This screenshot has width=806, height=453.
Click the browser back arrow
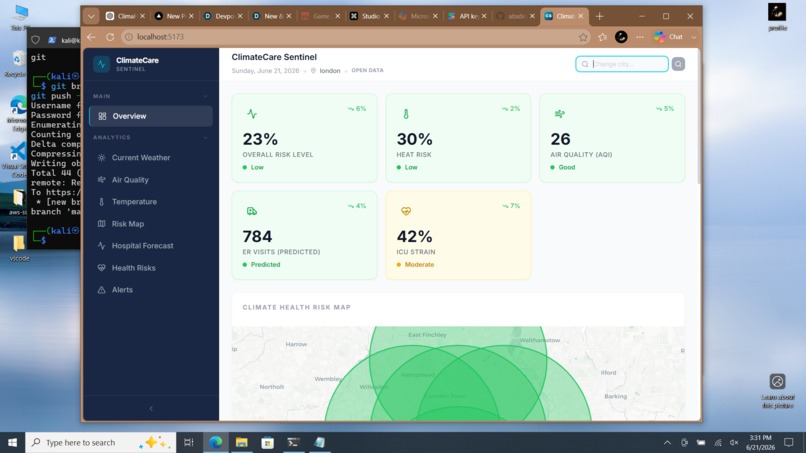91,37
